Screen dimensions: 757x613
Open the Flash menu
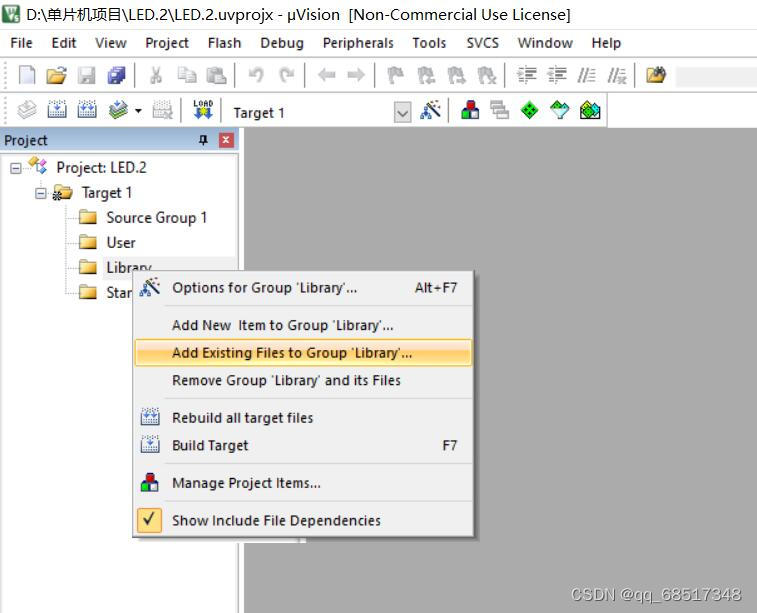pos(224,43)
